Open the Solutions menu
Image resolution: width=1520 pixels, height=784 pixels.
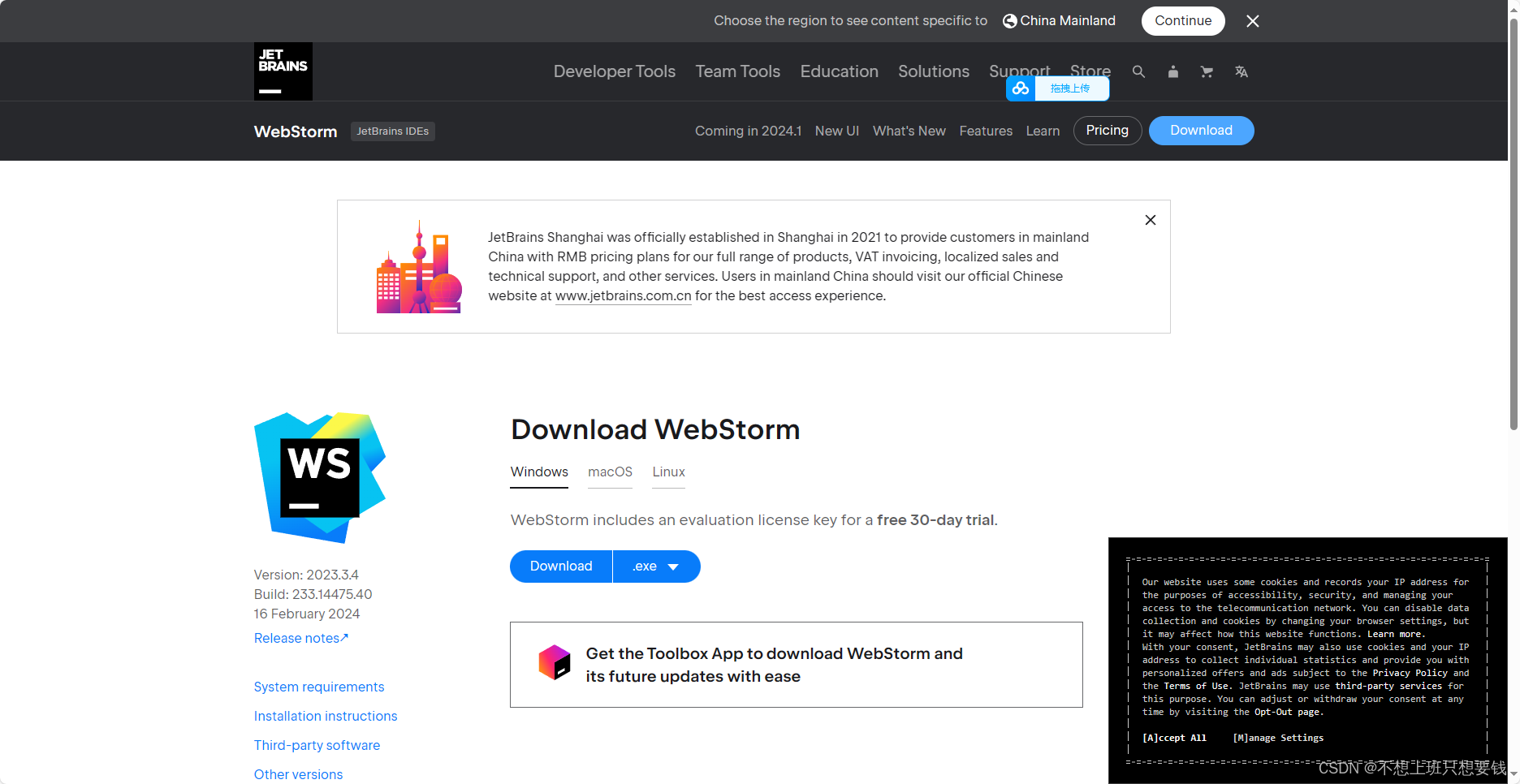pyautogui.click(x=934, y=71)
